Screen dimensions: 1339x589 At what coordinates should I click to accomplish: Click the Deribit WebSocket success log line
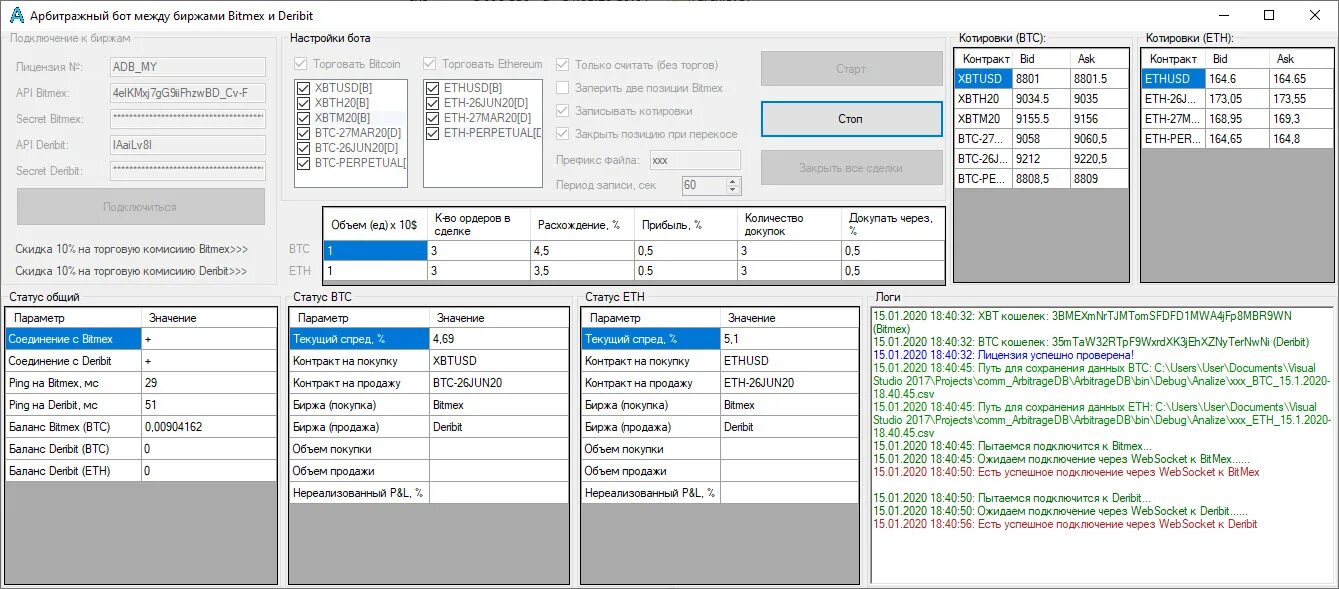point(1065,524)
